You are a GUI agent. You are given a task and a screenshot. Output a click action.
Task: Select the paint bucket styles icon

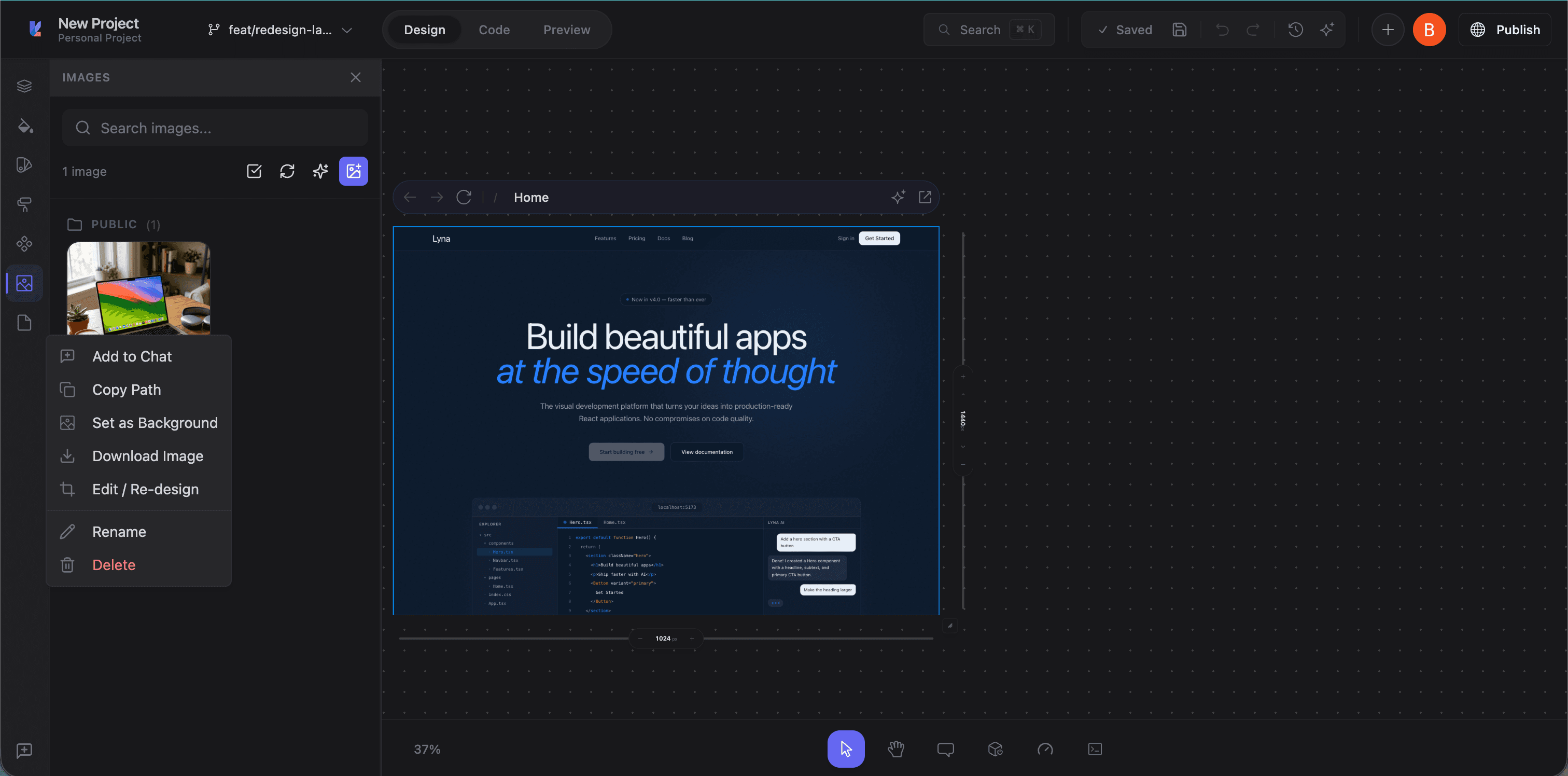pos(24,126)
